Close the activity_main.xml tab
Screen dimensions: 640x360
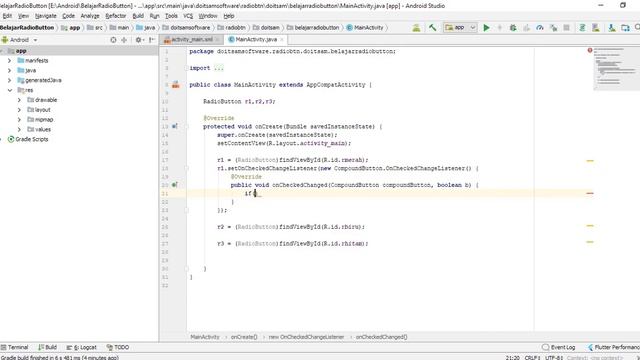[x=218, y=40]
